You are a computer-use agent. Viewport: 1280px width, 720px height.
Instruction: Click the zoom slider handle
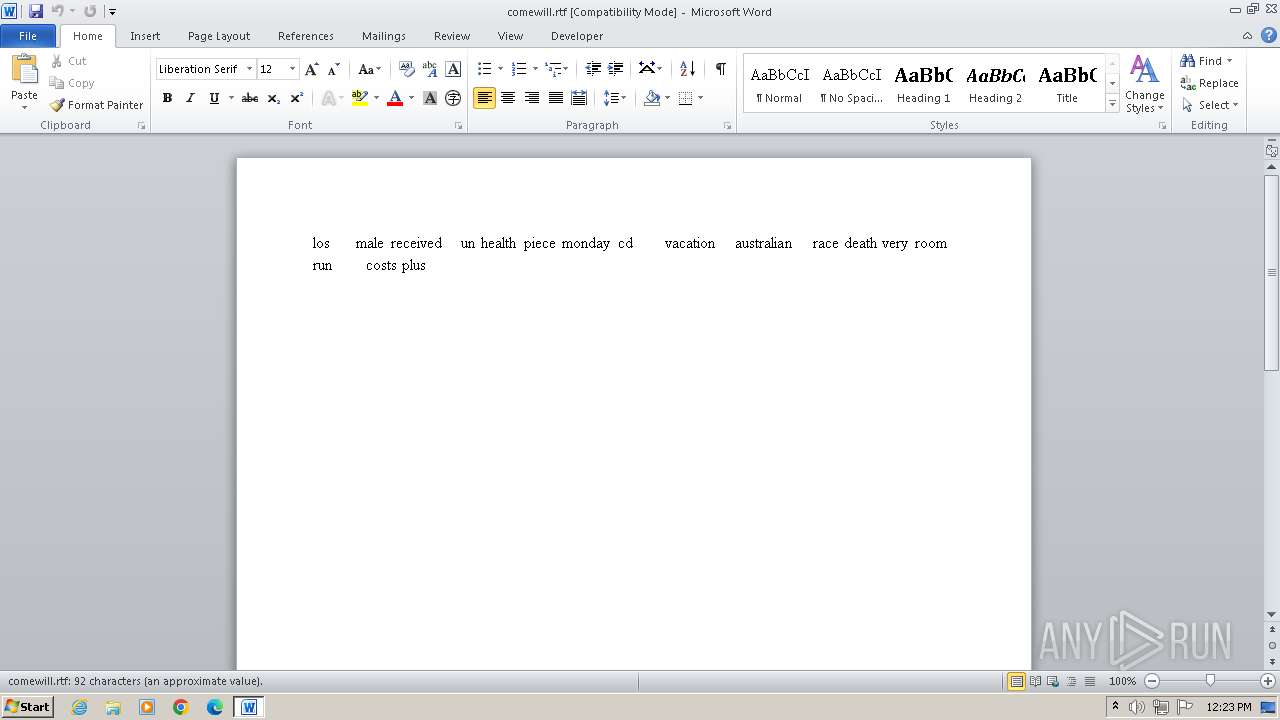coord(1210,681)
